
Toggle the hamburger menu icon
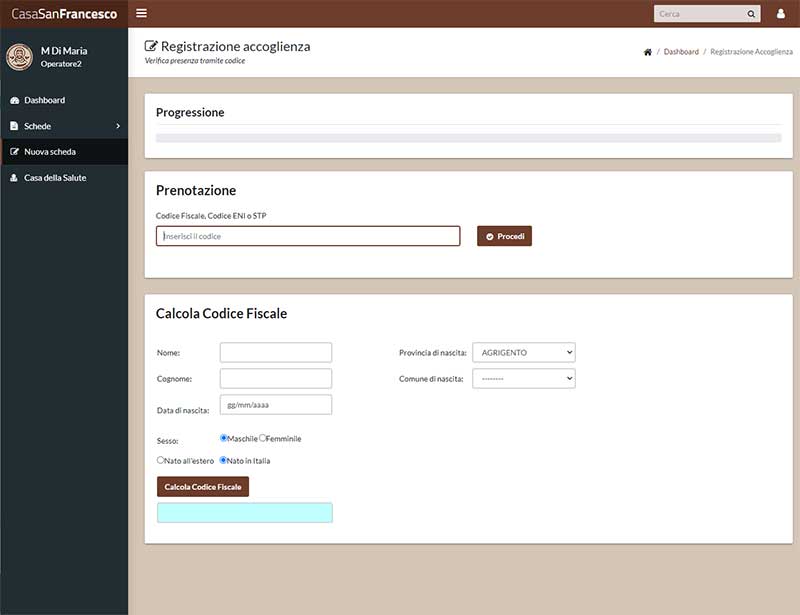tap(141, 13)
